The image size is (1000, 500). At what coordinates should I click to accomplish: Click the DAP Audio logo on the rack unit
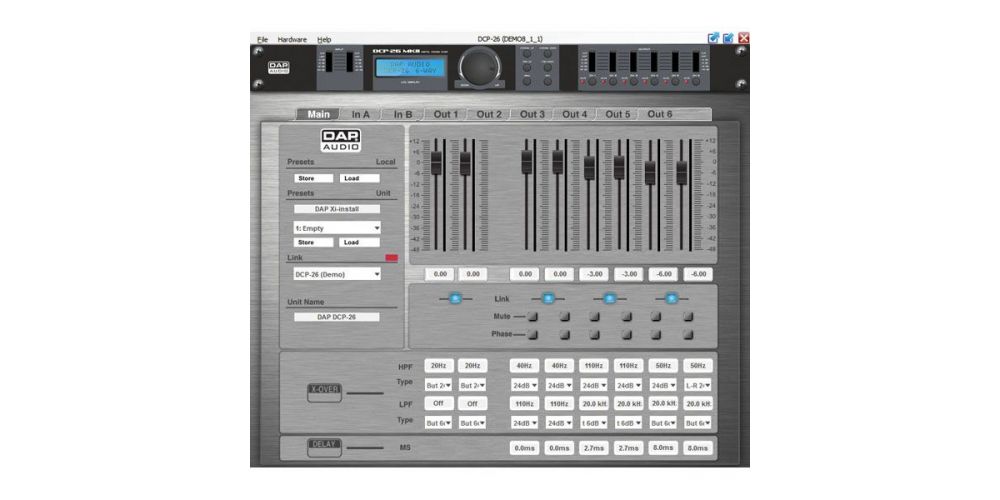(x=279, y=67)
